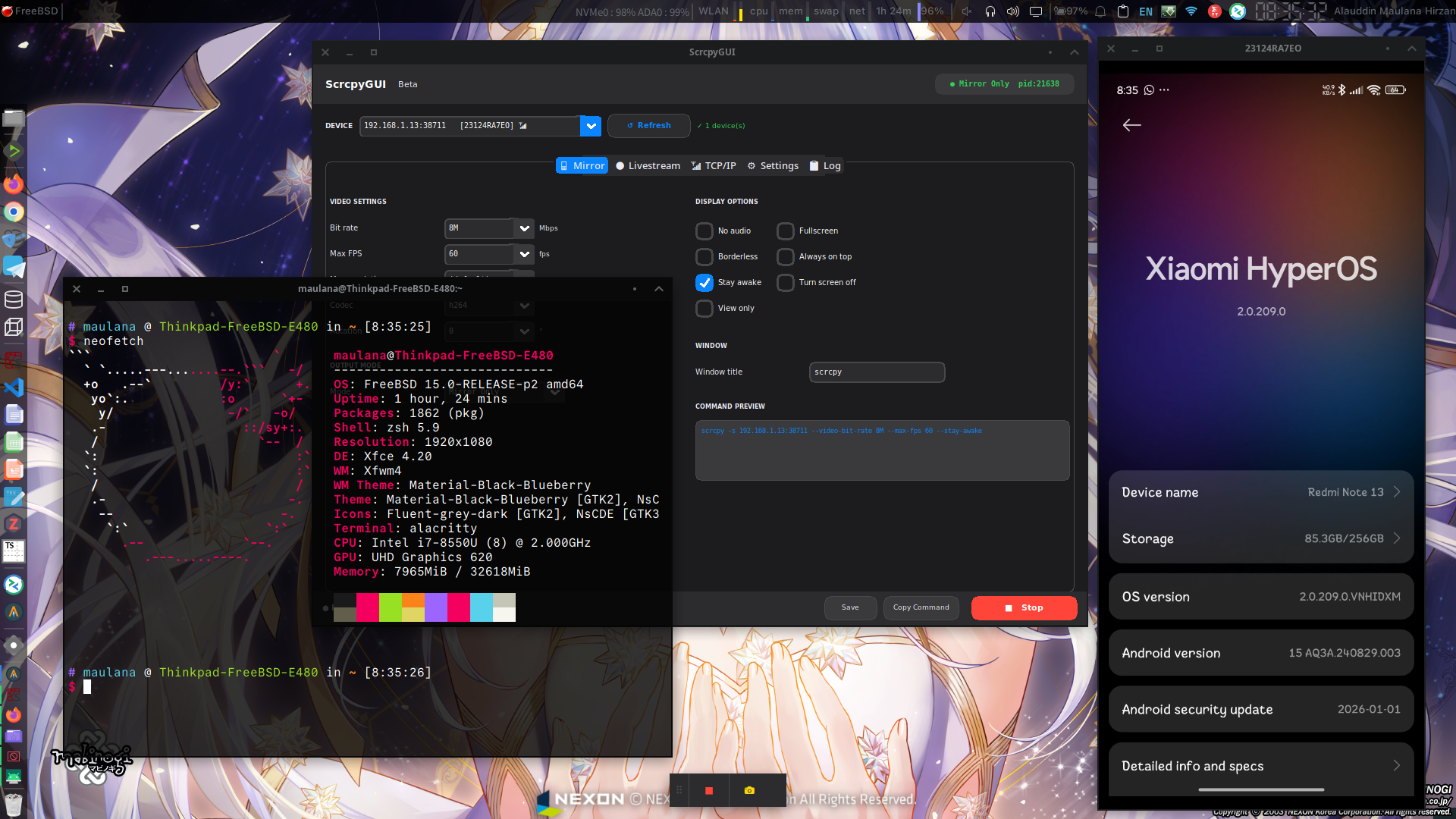Enable the No audio checkbox

pyautogui.click(x=704, y=231)
